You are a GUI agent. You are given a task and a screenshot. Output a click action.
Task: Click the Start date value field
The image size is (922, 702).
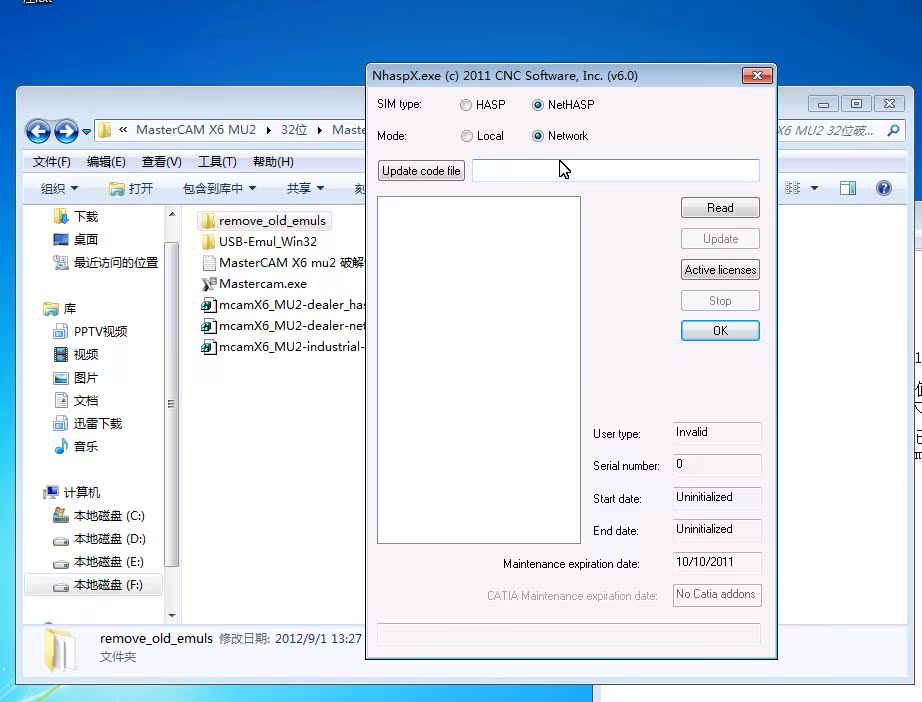717,497
